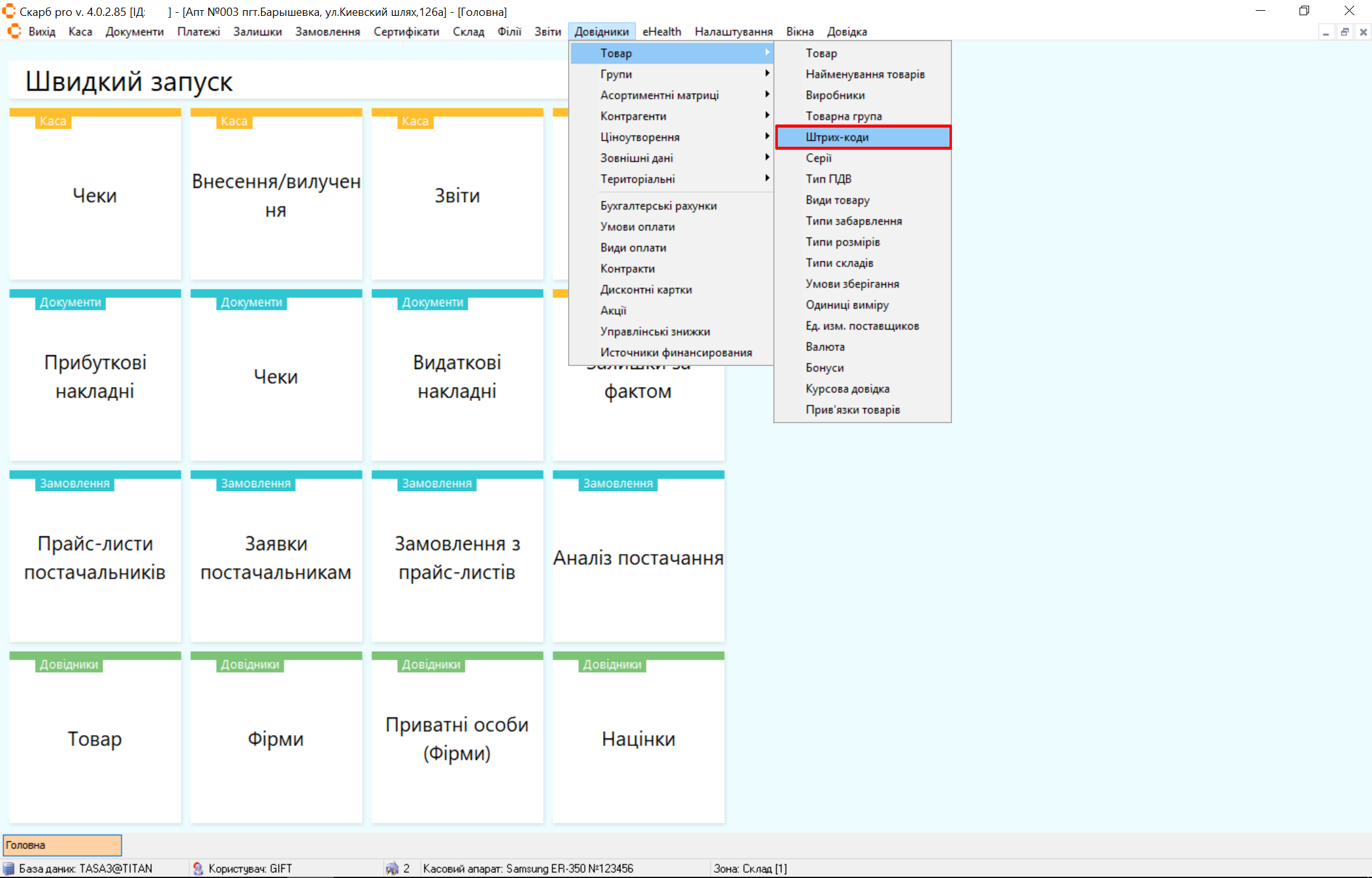The width and height of the screenshot is (1372, 878).
Task: Click the database icon in status bar
Action: pos(9,868)
